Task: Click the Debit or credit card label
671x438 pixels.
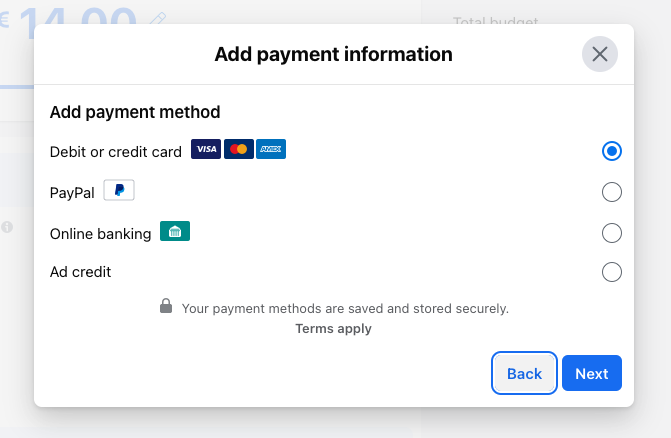Action: [116, 152]
